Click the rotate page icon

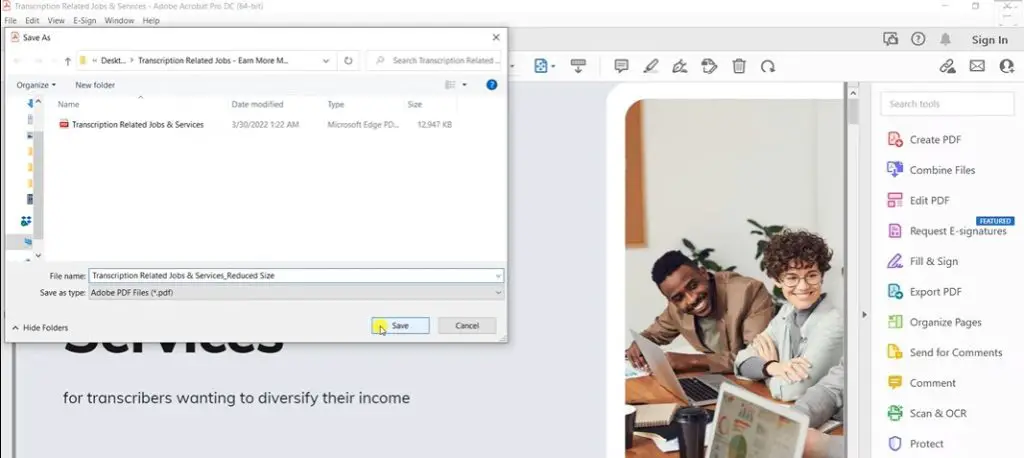point(768,66)
